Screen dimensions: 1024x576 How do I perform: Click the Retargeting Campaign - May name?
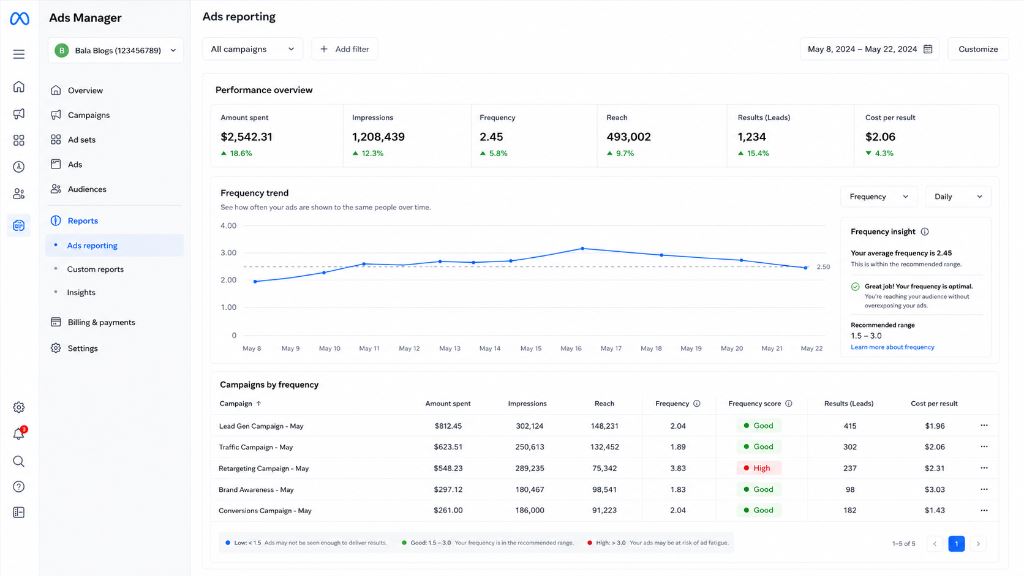(x=264, y=468)
